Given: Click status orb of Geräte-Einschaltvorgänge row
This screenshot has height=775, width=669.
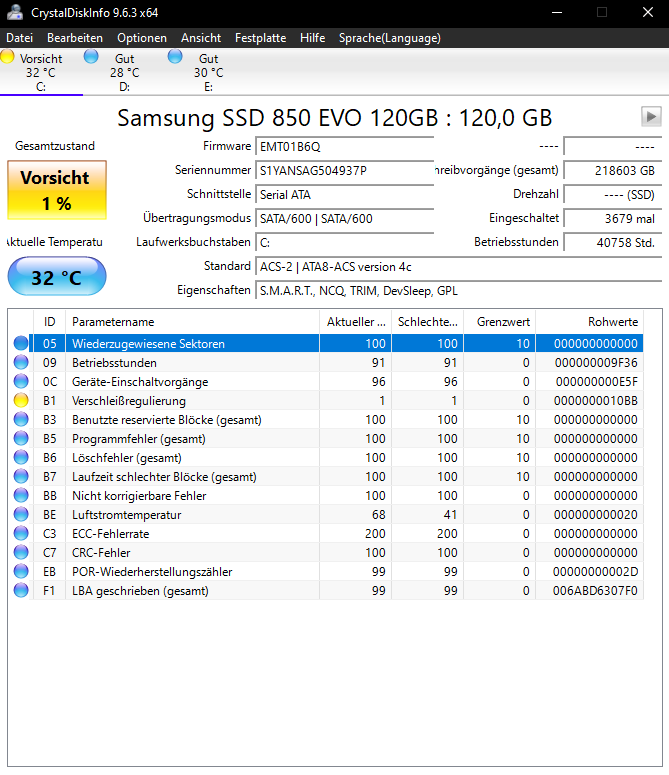Looking at the screenshot, I should click(x=21, y=382).
